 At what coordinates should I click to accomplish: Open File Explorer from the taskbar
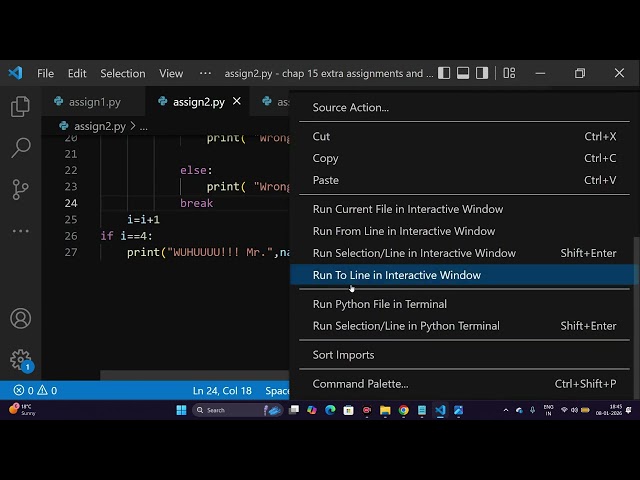(385, 410)
